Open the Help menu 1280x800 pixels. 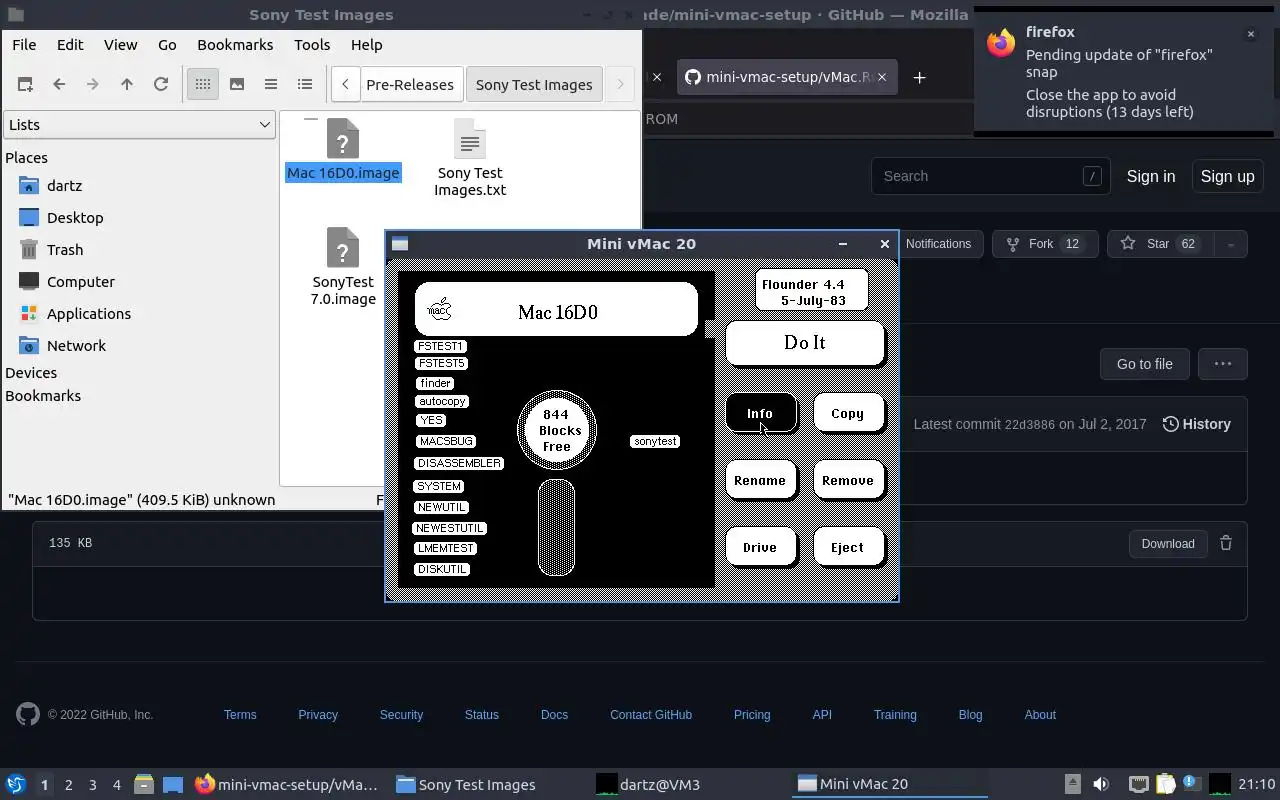(x=367, y=45)
